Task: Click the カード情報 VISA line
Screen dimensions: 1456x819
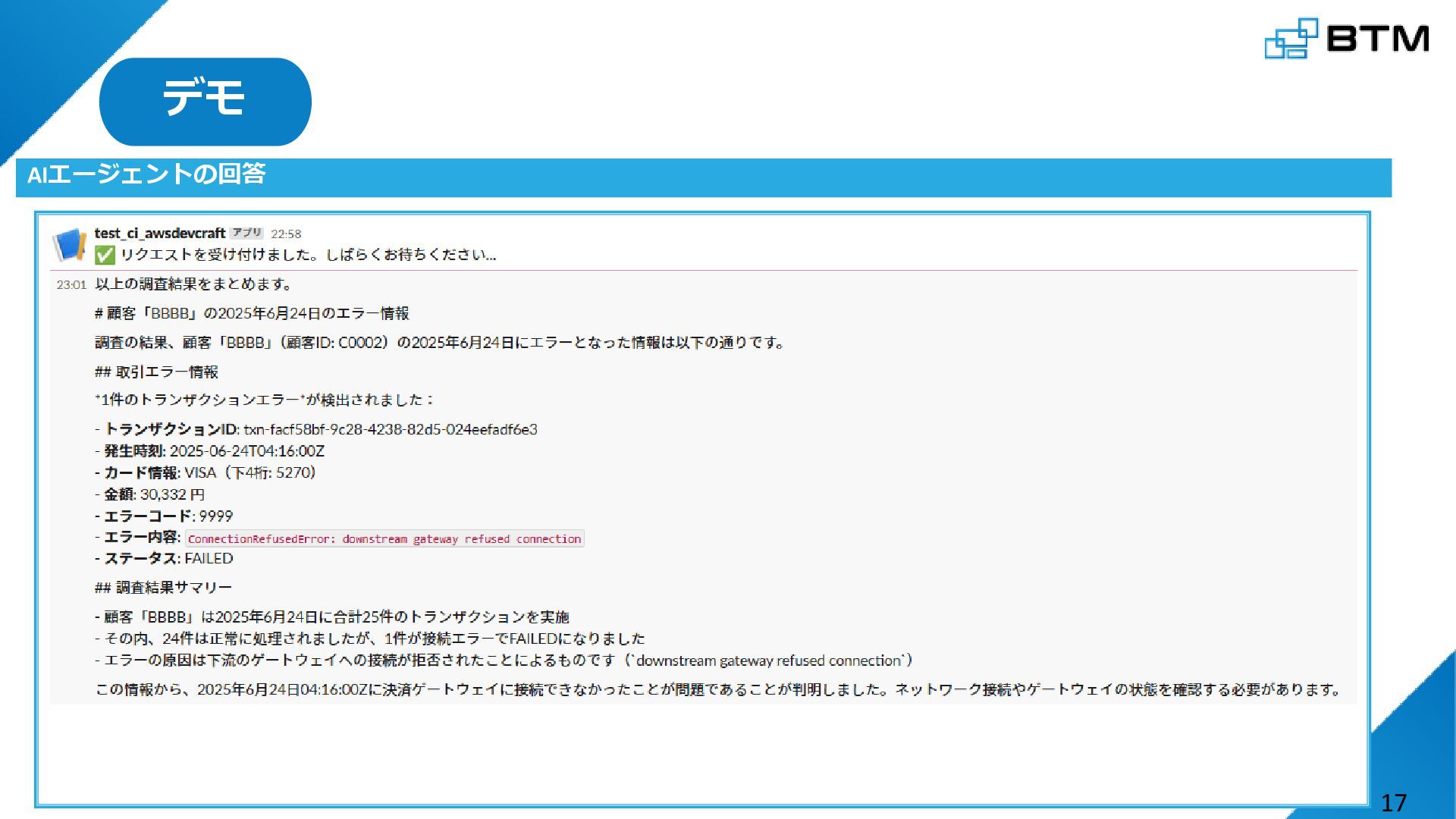Action: point(207,472)
